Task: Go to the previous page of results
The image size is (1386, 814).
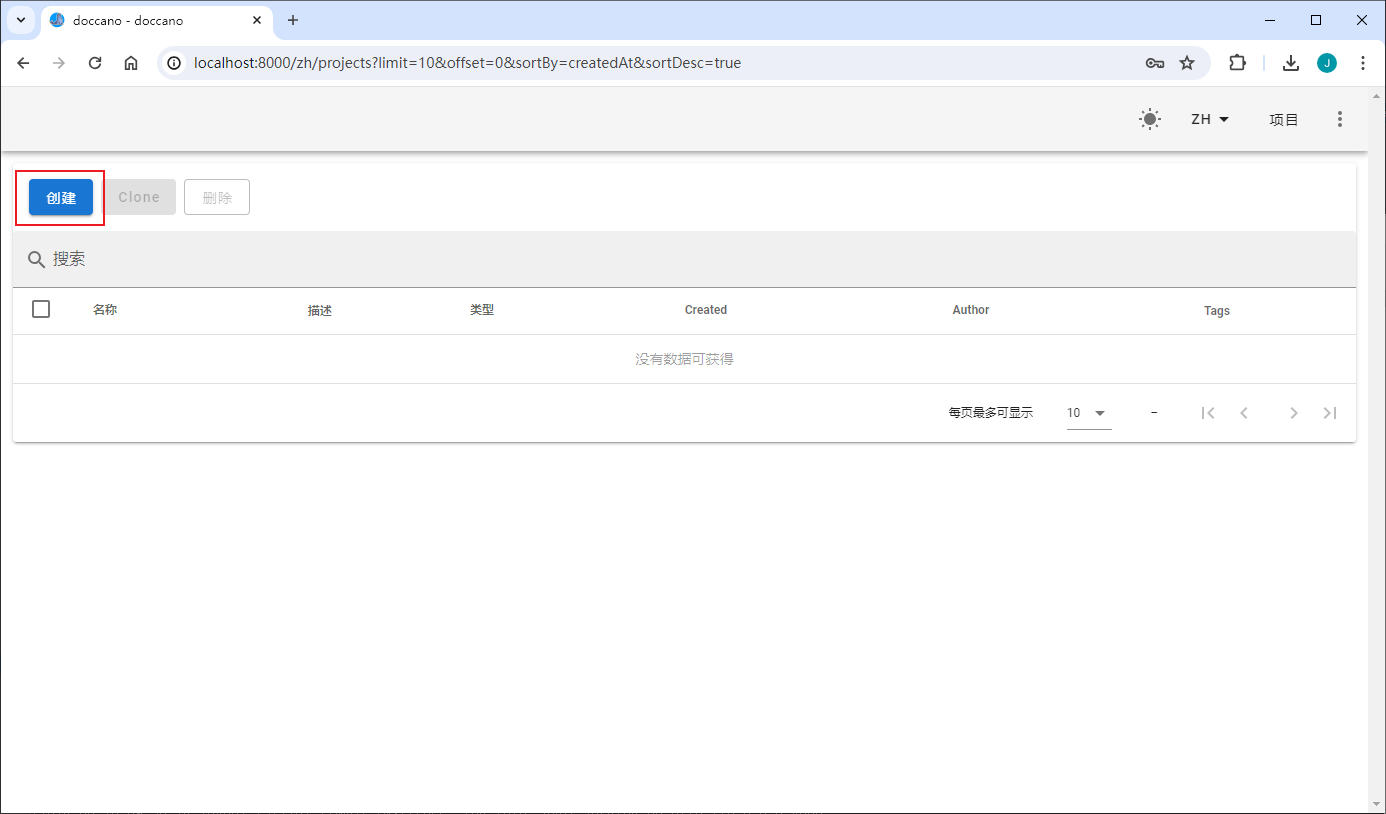Action: pos(1244,412)
